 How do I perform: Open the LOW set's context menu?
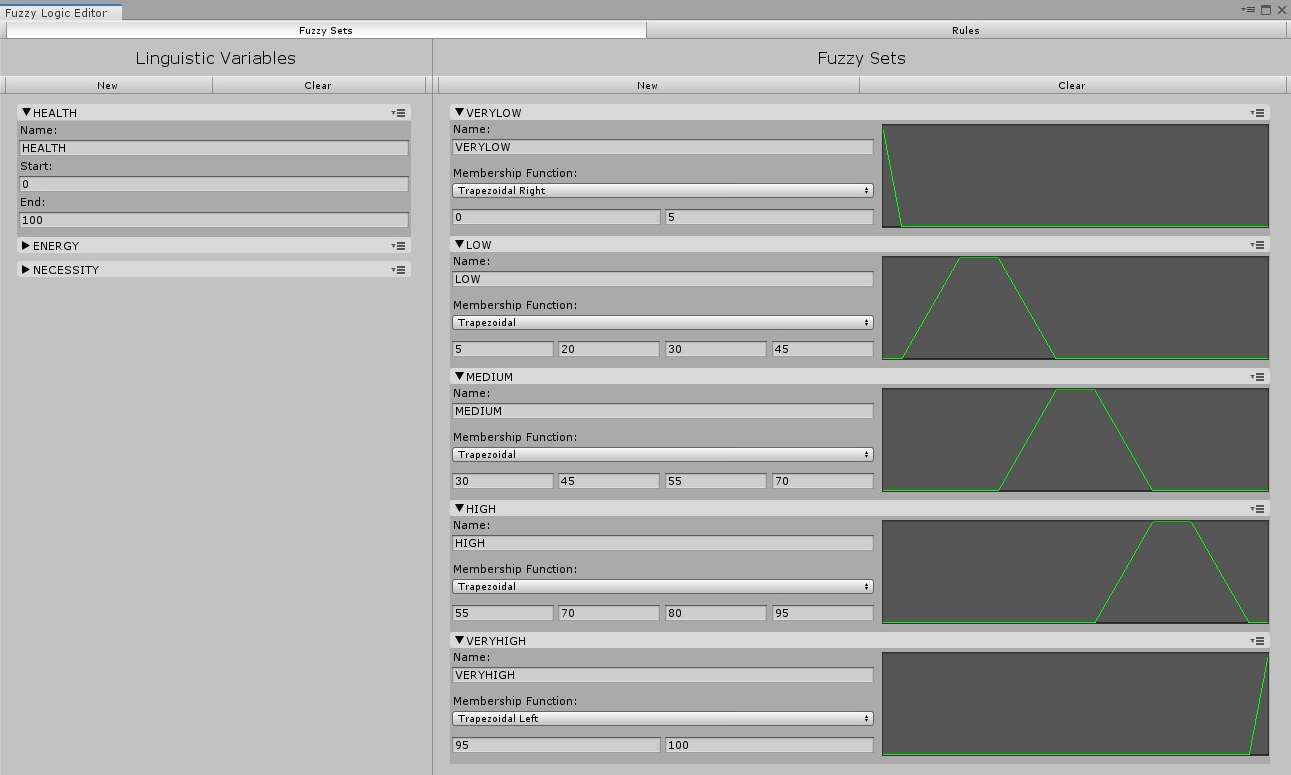[1257, 244]
